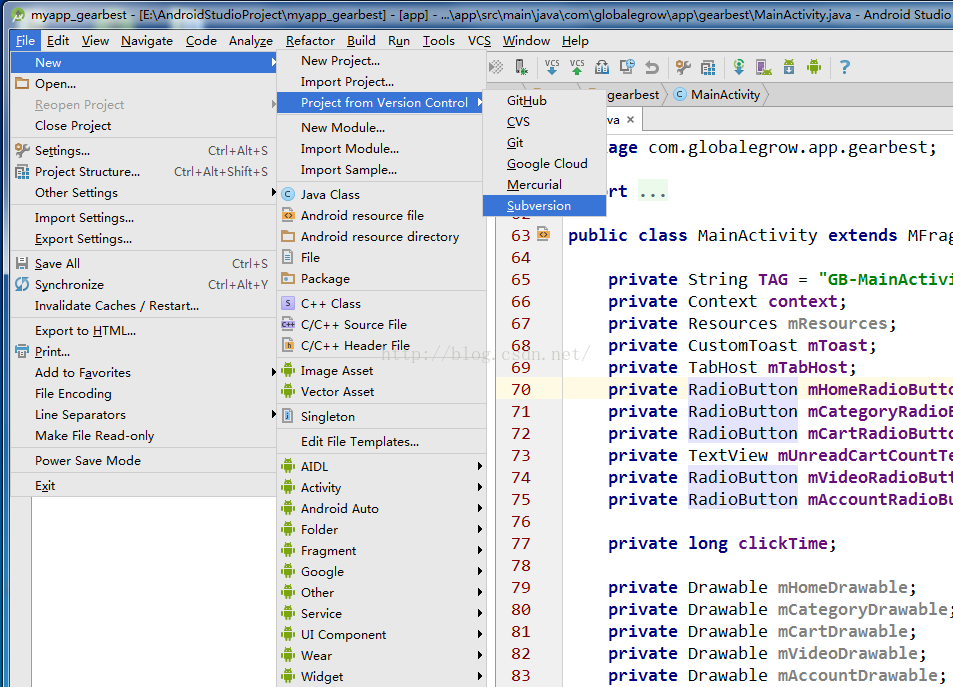Expand collapsed import dots in the editor
Image resolution: width=953 pixels, height=687 pixels.
pyautogui.click(x=653, y=192)
